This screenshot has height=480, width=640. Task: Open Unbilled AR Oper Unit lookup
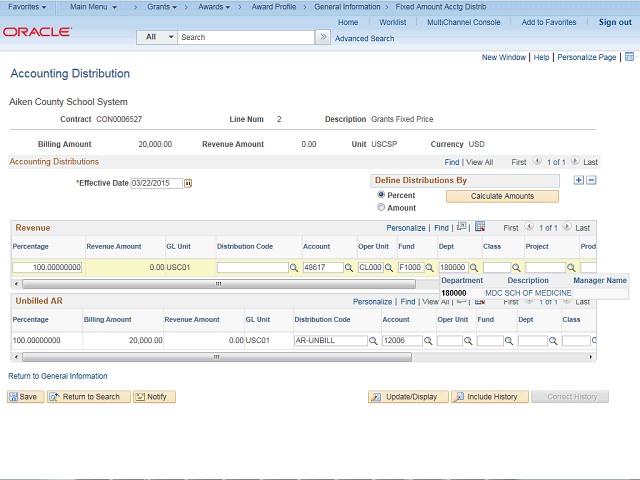(x=468, y=341)
